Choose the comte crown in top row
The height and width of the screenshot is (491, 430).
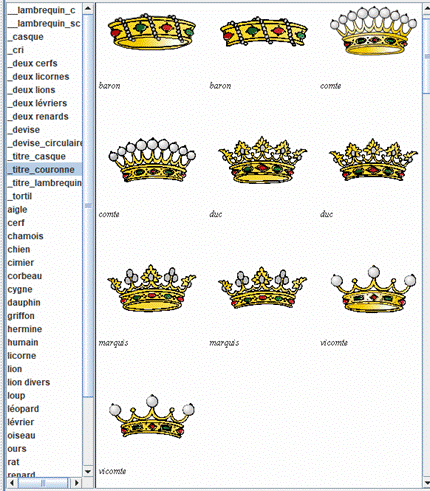[373, 31]
